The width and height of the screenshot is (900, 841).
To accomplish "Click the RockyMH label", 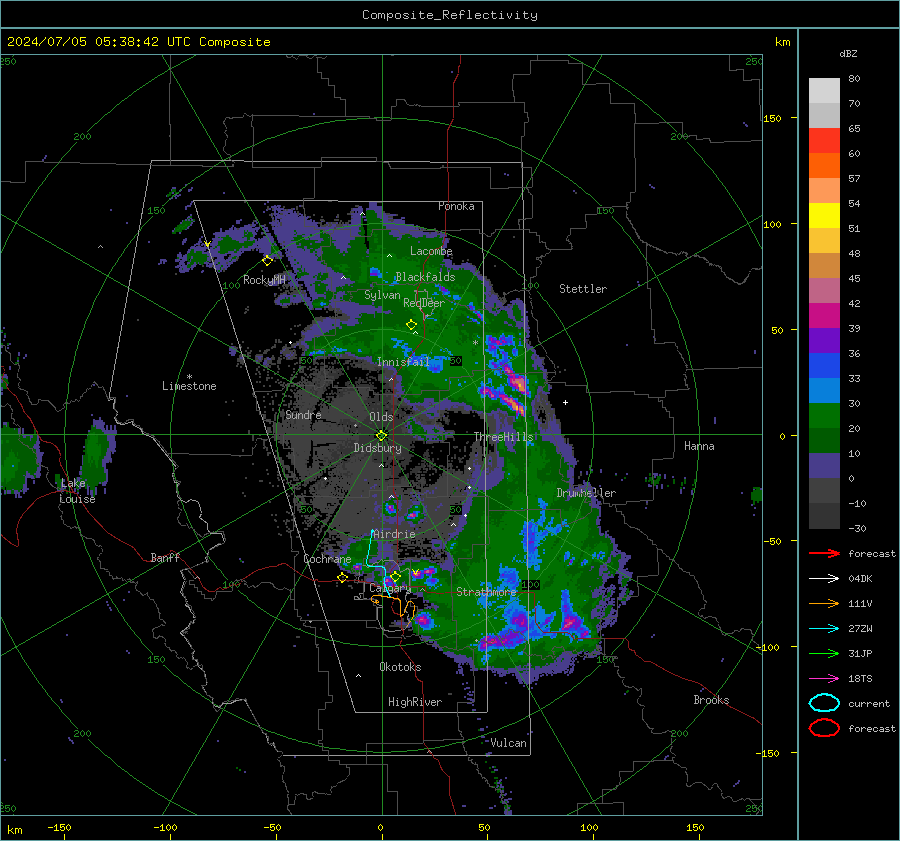I will coord(264,280).
